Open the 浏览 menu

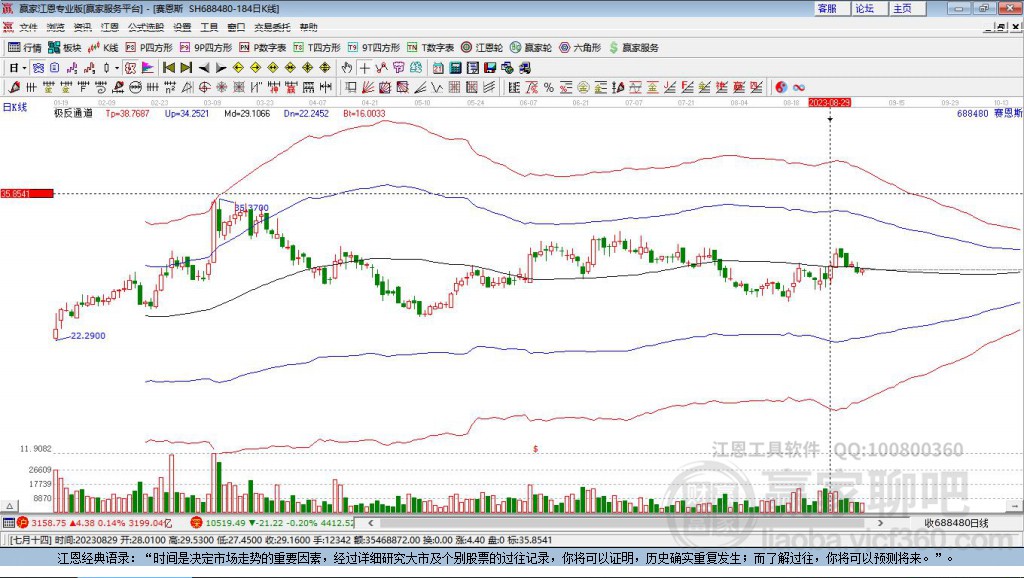56,27
